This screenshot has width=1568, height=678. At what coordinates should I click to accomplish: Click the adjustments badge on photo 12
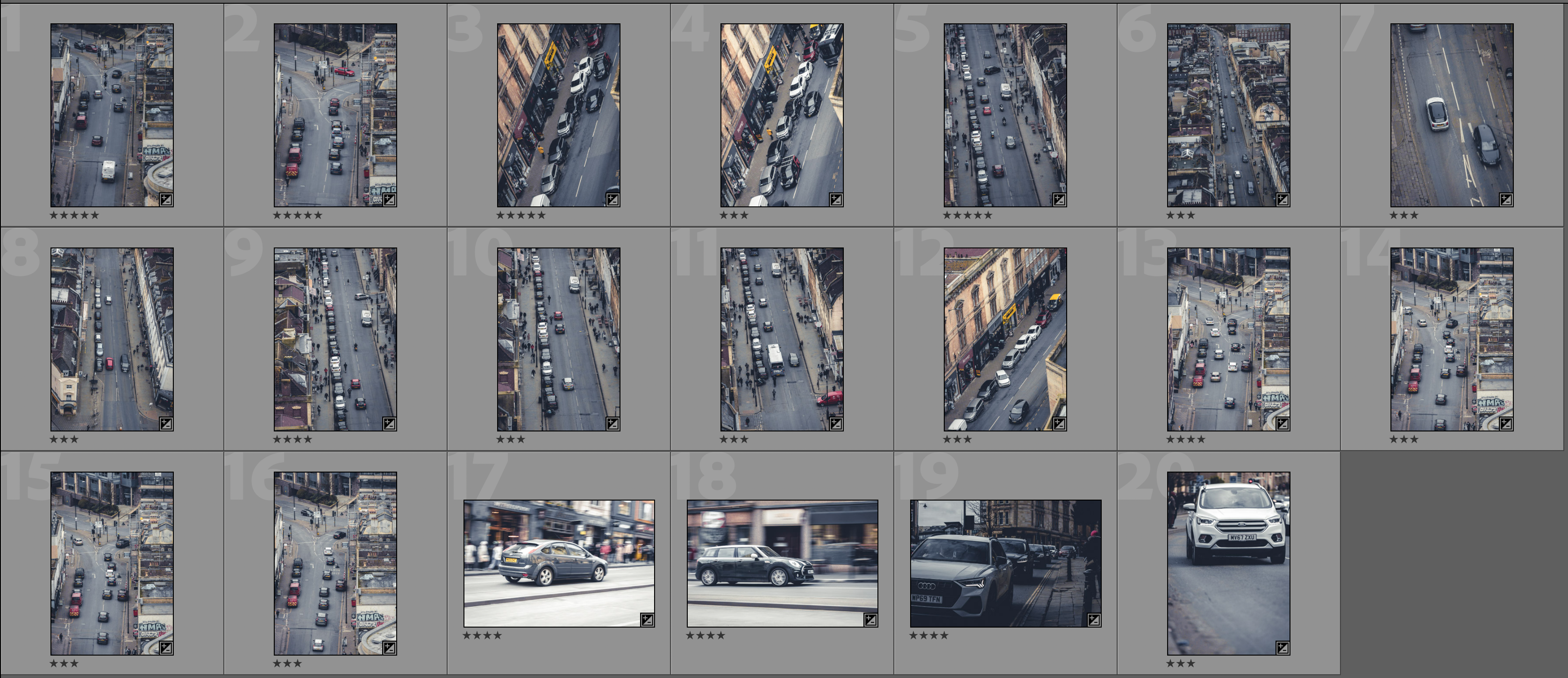pos(1059,424)
